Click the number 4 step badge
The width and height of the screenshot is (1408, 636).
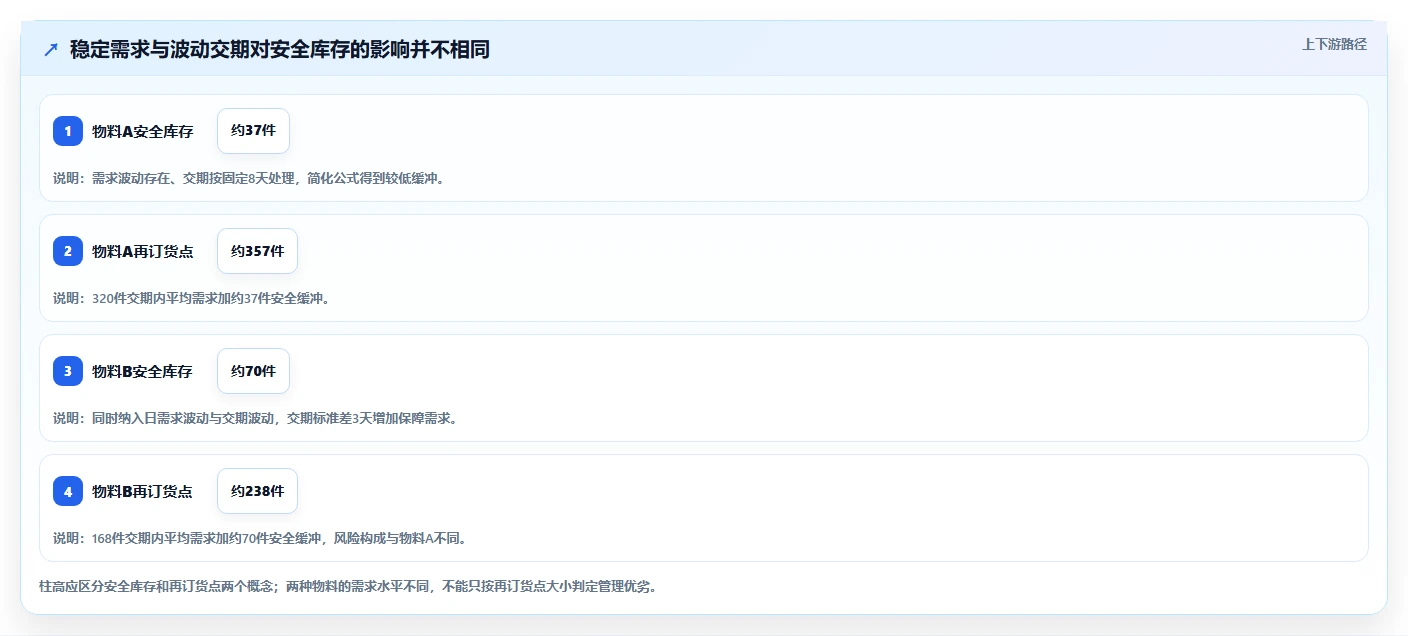coord(68,491)
